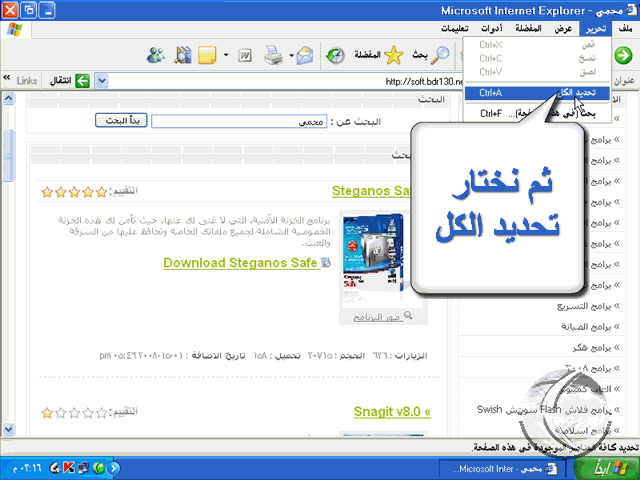Open برامج هكر sidebar category
640x480 pixels.
(592, 347)
